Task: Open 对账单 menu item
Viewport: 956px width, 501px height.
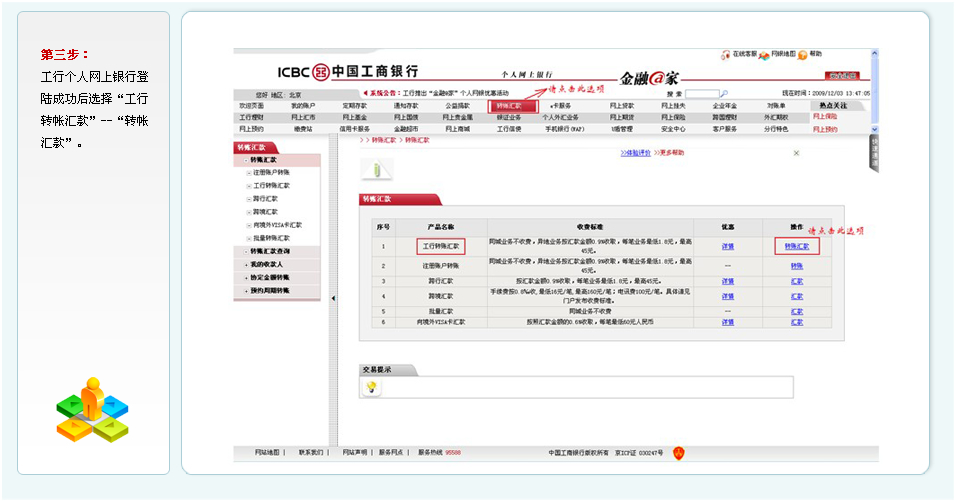Action: pos(776,106)
